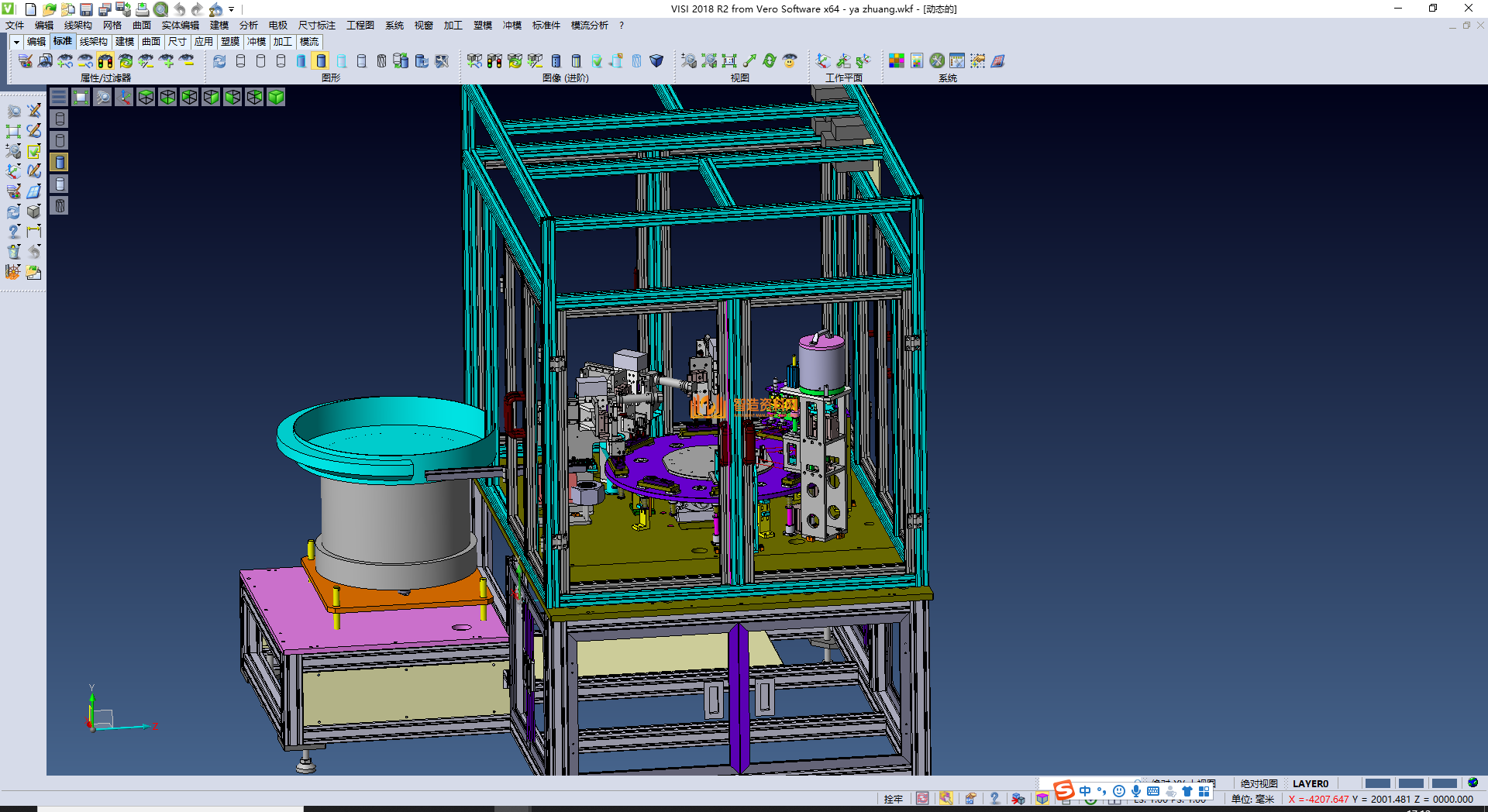Click the green wrench system settings icon
This screenshot has width=1488, height=812.
pos(937,61)
